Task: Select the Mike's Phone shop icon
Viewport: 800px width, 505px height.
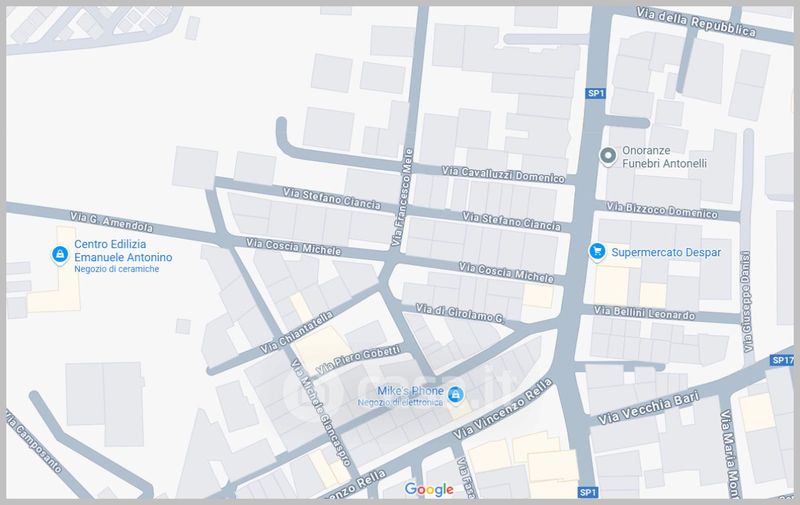Action: click(x=456, y=395)
